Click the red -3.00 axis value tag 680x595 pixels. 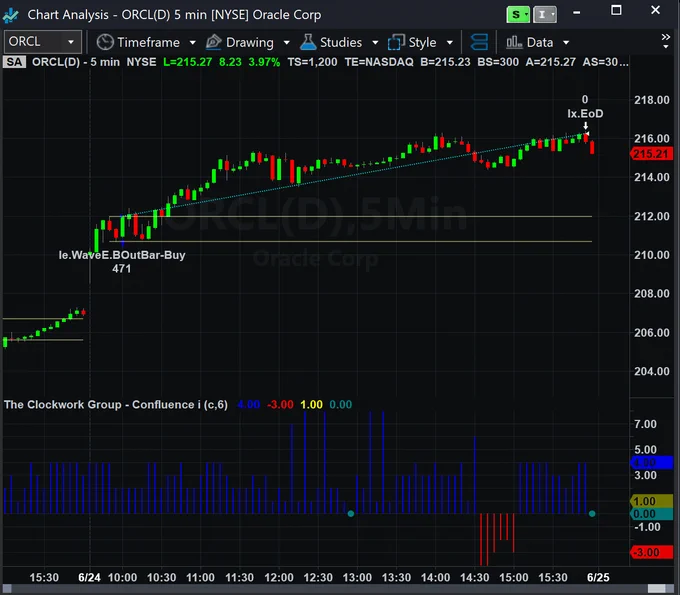[x=651, y=552]
